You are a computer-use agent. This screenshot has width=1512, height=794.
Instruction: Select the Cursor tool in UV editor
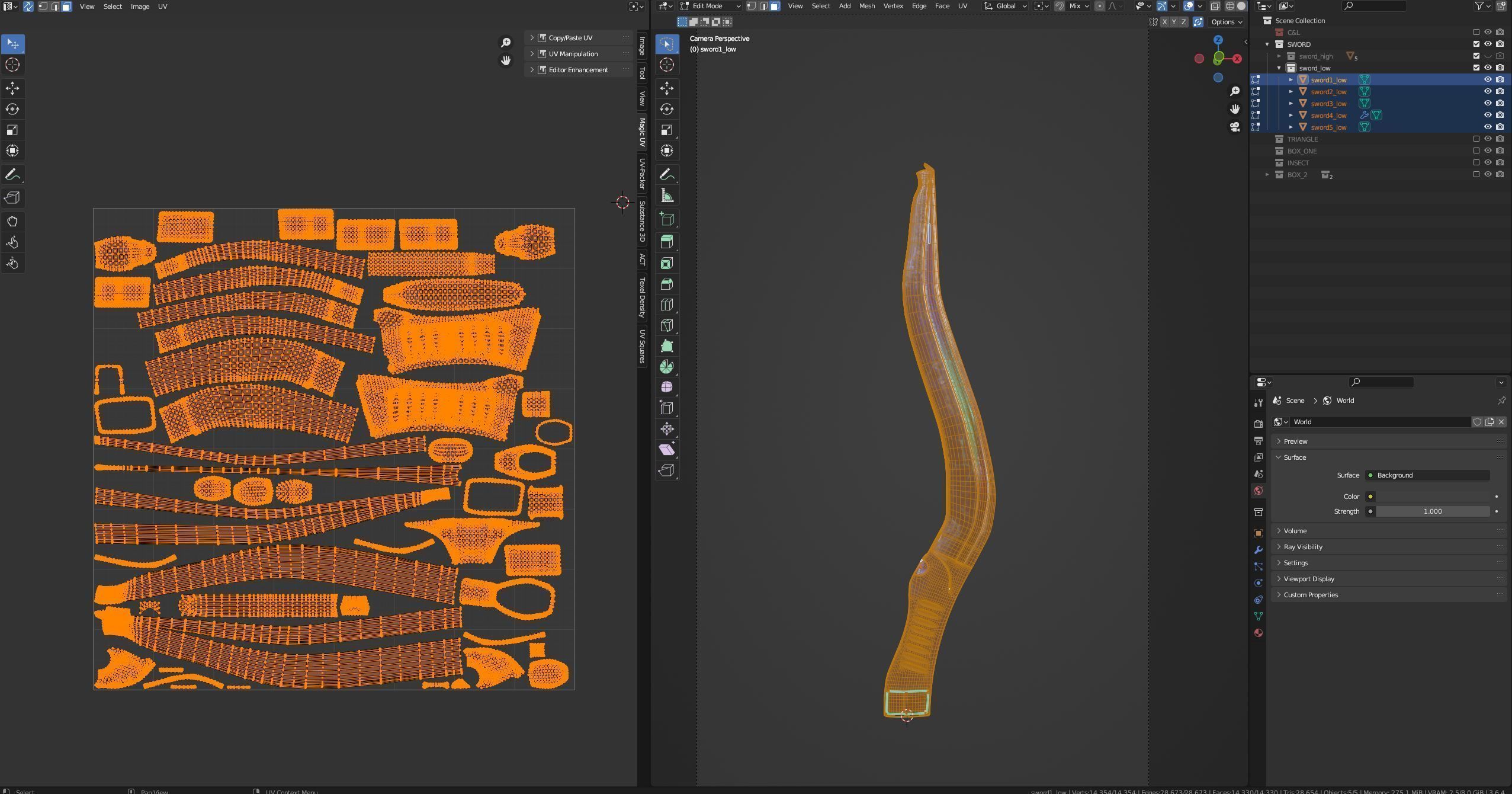pyautogui.click(x=12, y=65)
